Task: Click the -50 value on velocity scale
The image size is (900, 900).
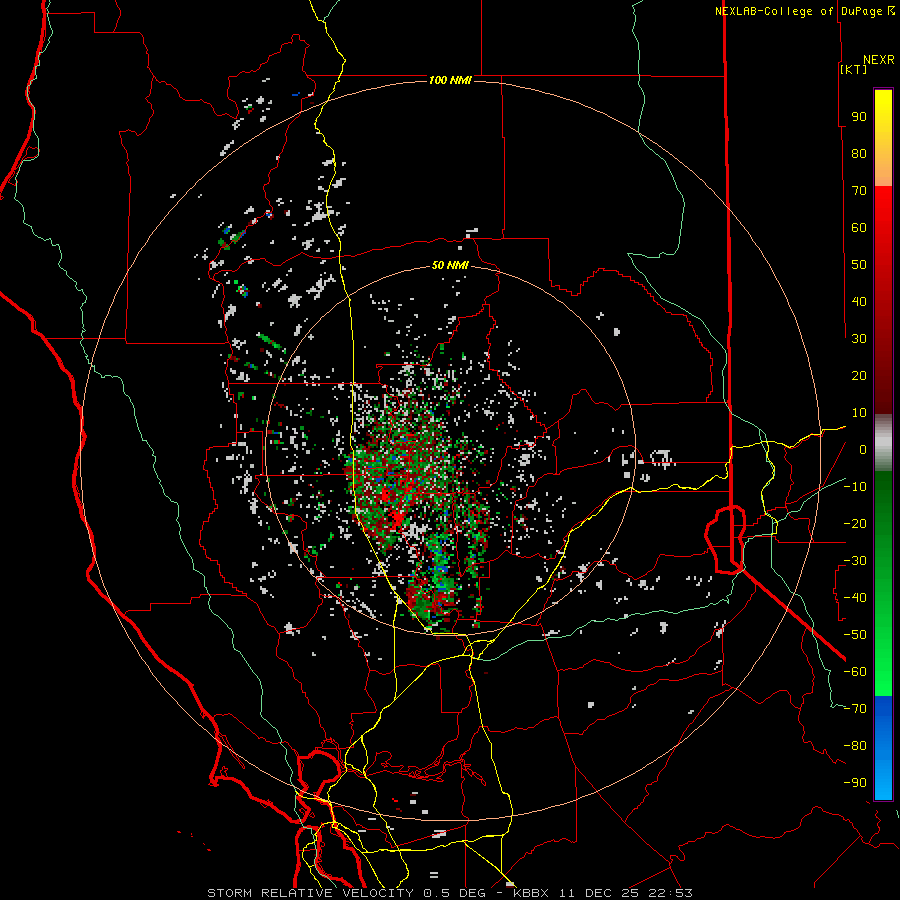Action: tap(855, 635)
